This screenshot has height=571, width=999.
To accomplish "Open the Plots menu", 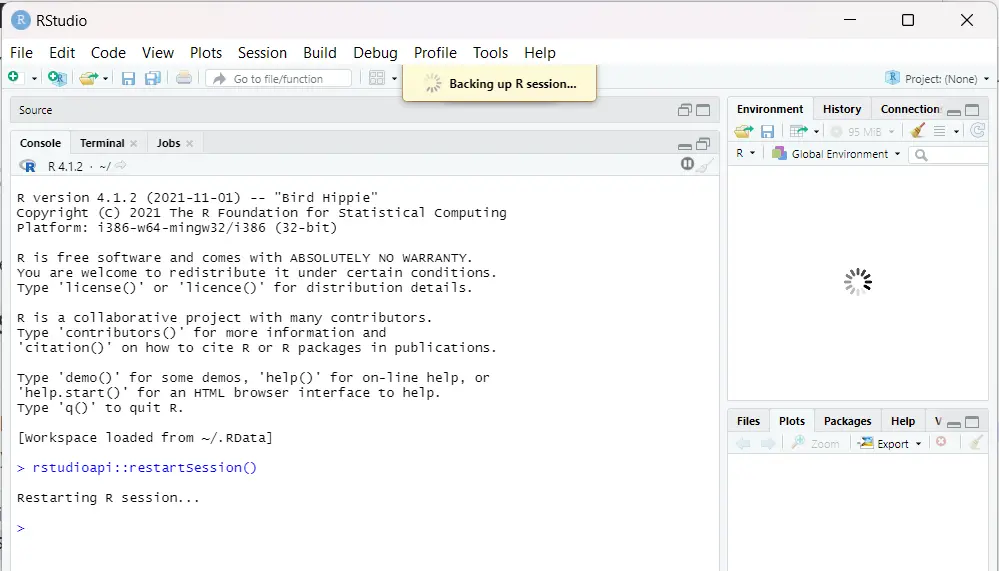I will click(x=206, y=53).
